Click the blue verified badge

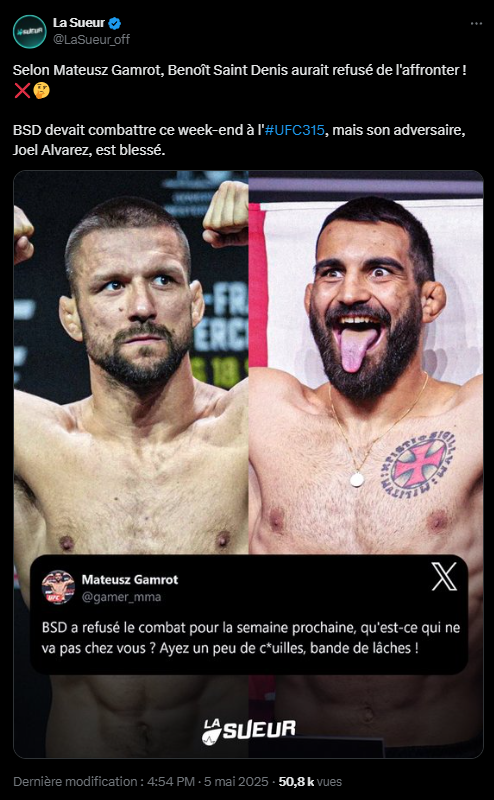(x=115, y=23)
